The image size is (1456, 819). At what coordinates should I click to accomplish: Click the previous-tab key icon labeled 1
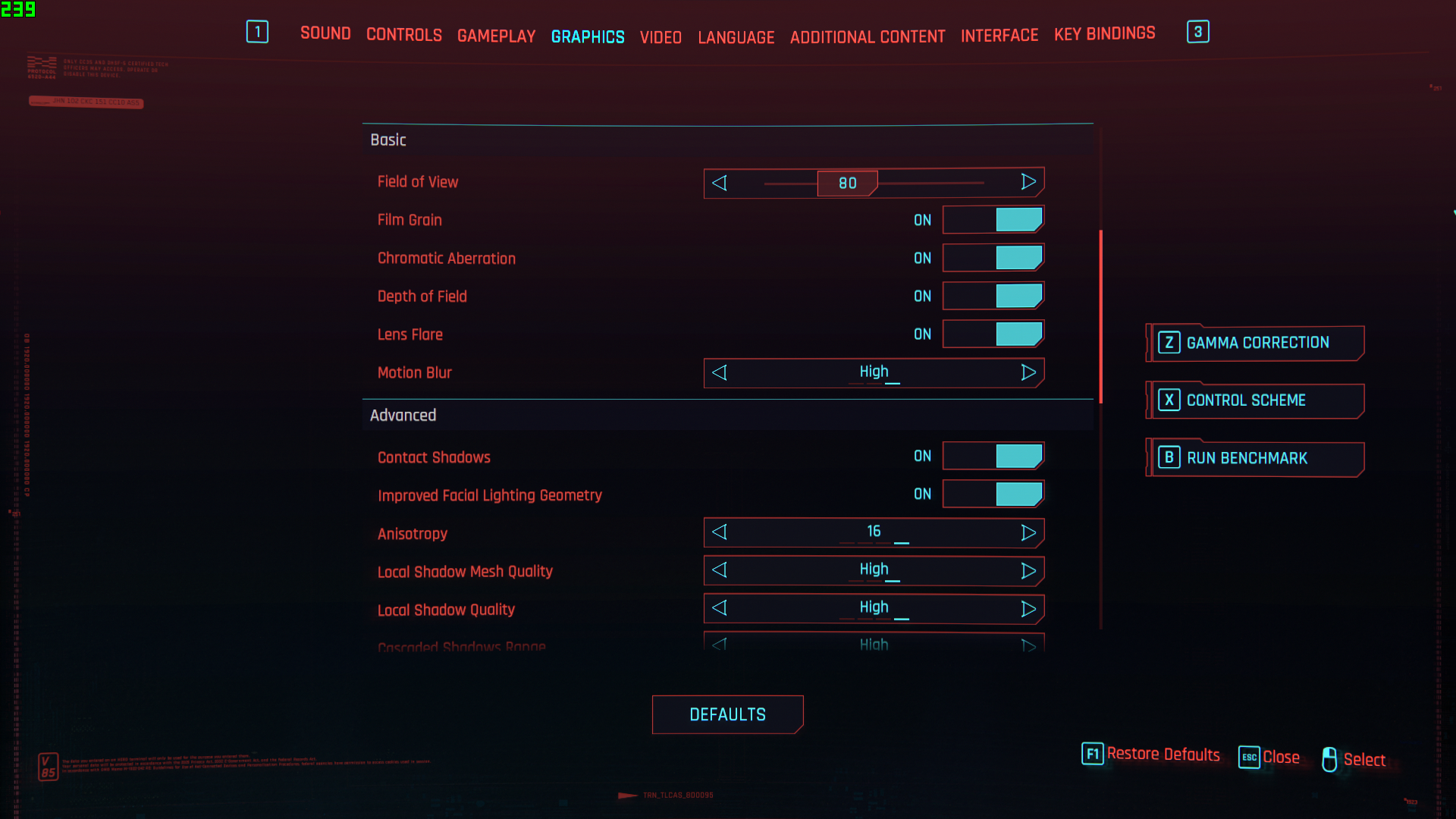coord(257,32)
